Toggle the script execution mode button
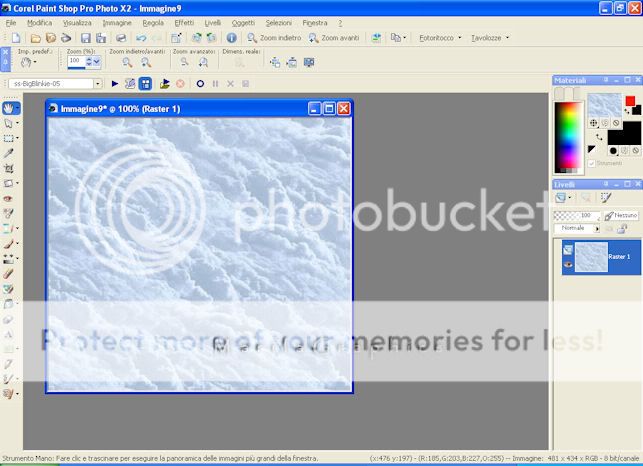This screenshot has width=643, height=466. 145,84
